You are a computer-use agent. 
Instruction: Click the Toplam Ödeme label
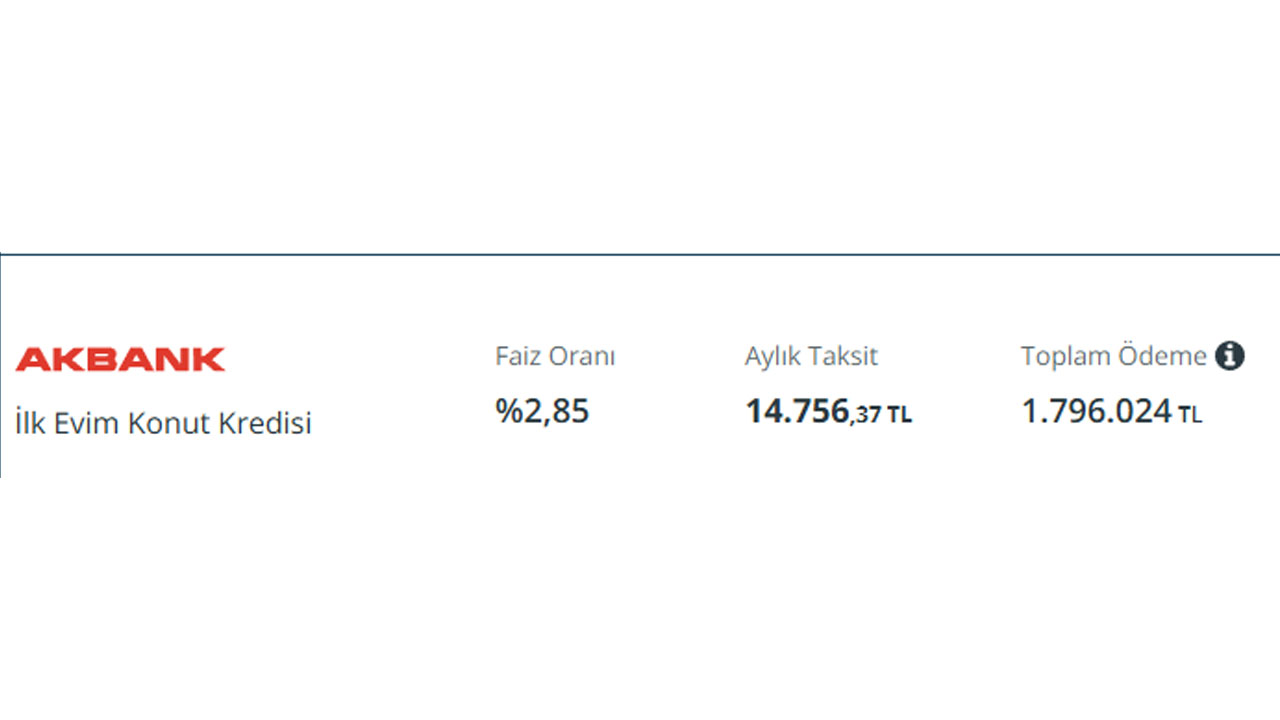1114,356
